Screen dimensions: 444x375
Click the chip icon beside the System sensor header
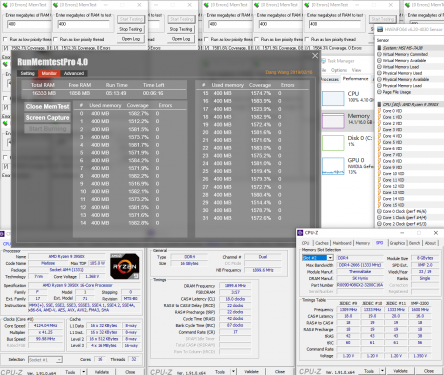click(379, 48)
